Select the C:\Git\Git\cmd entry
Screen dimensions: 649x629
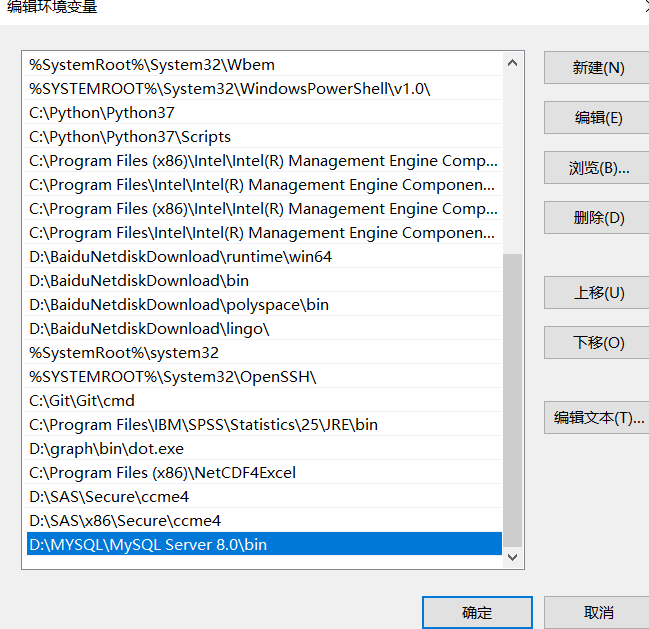tap(262, 401)
